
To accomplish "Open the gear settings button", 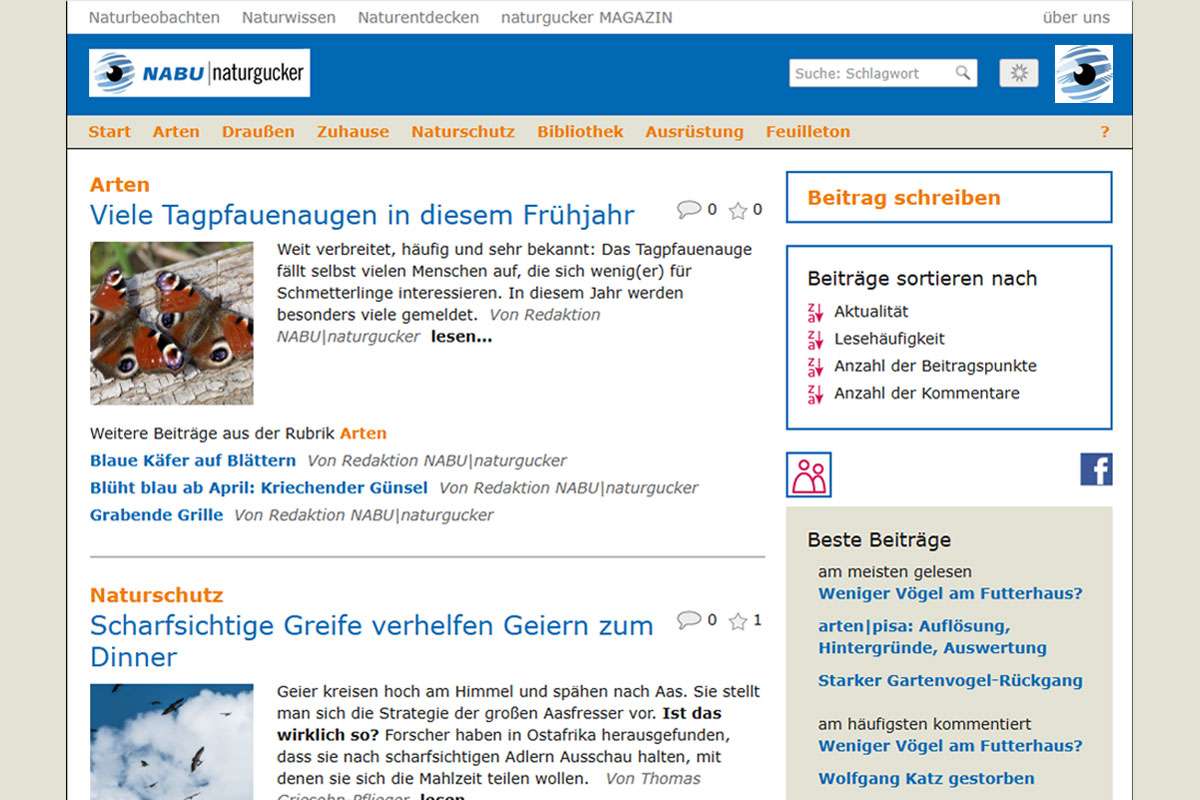I will click(x=1019, y=73).
